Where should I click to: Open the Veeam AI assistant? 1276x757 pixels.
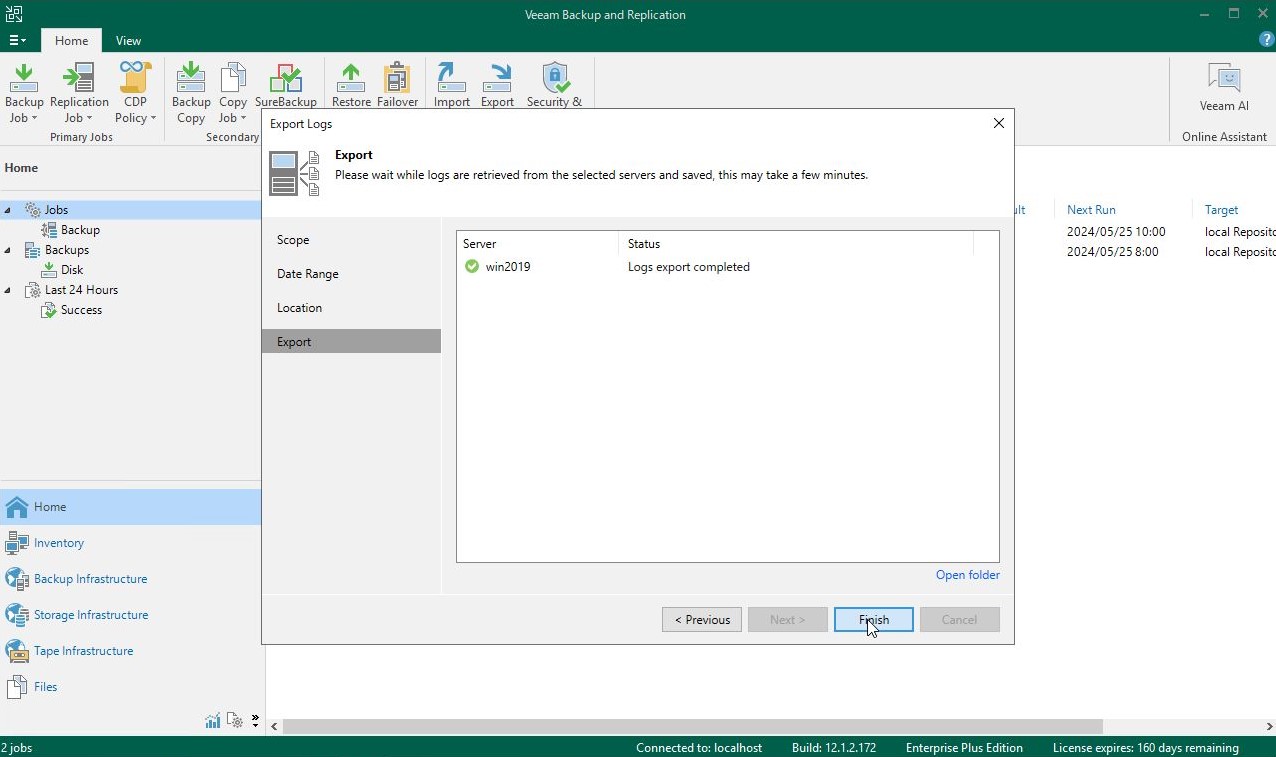point(1224,88)
